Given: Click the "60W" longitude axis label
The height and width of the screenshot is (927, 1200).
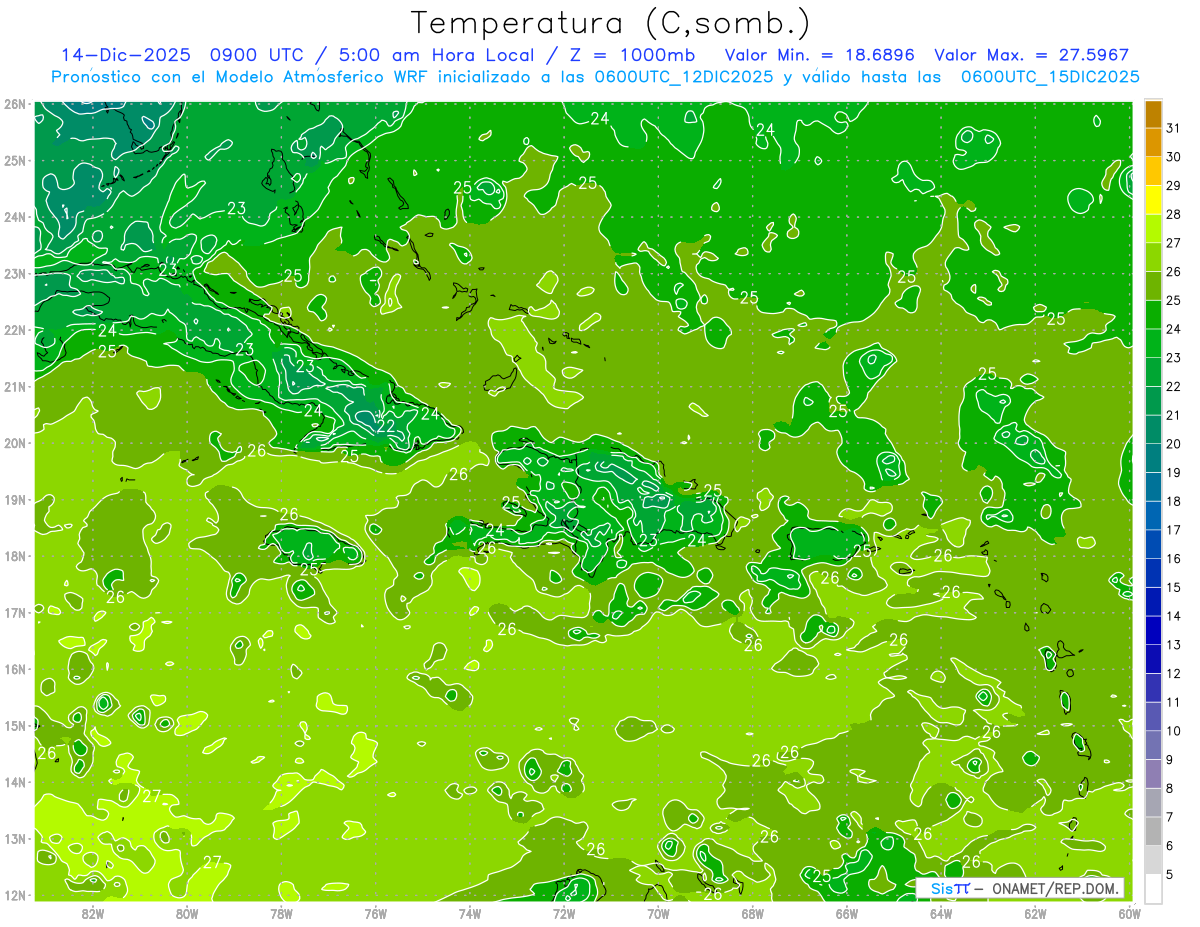Looking at the screenshot, I should click(x=1129, y=913).
